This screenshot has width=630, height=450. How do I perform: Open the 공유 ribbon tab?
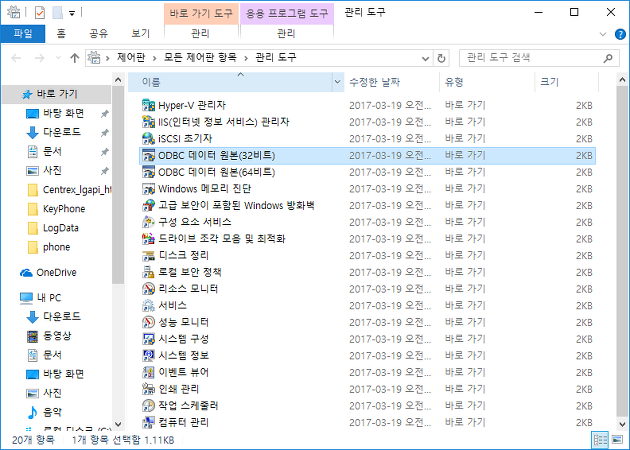[x=99, y=33]
